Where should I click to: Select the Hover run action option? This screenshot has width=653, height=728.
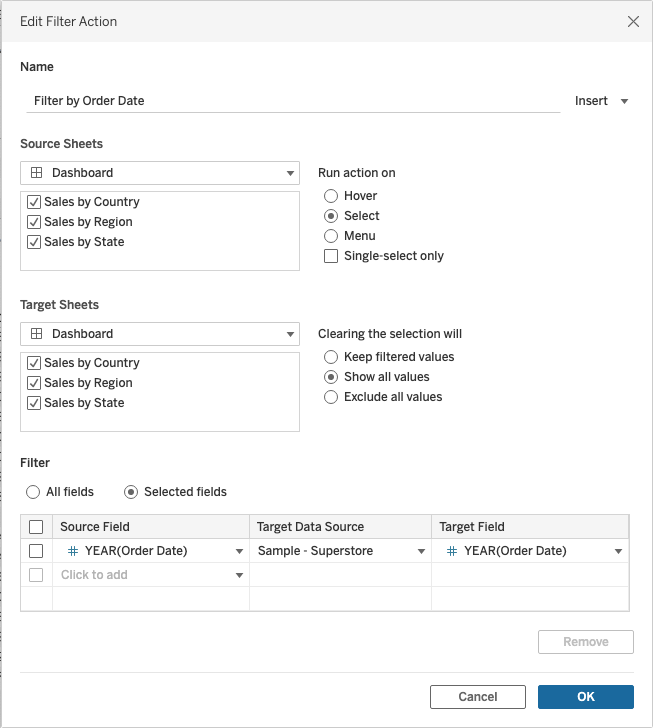(x=332, y=196)
